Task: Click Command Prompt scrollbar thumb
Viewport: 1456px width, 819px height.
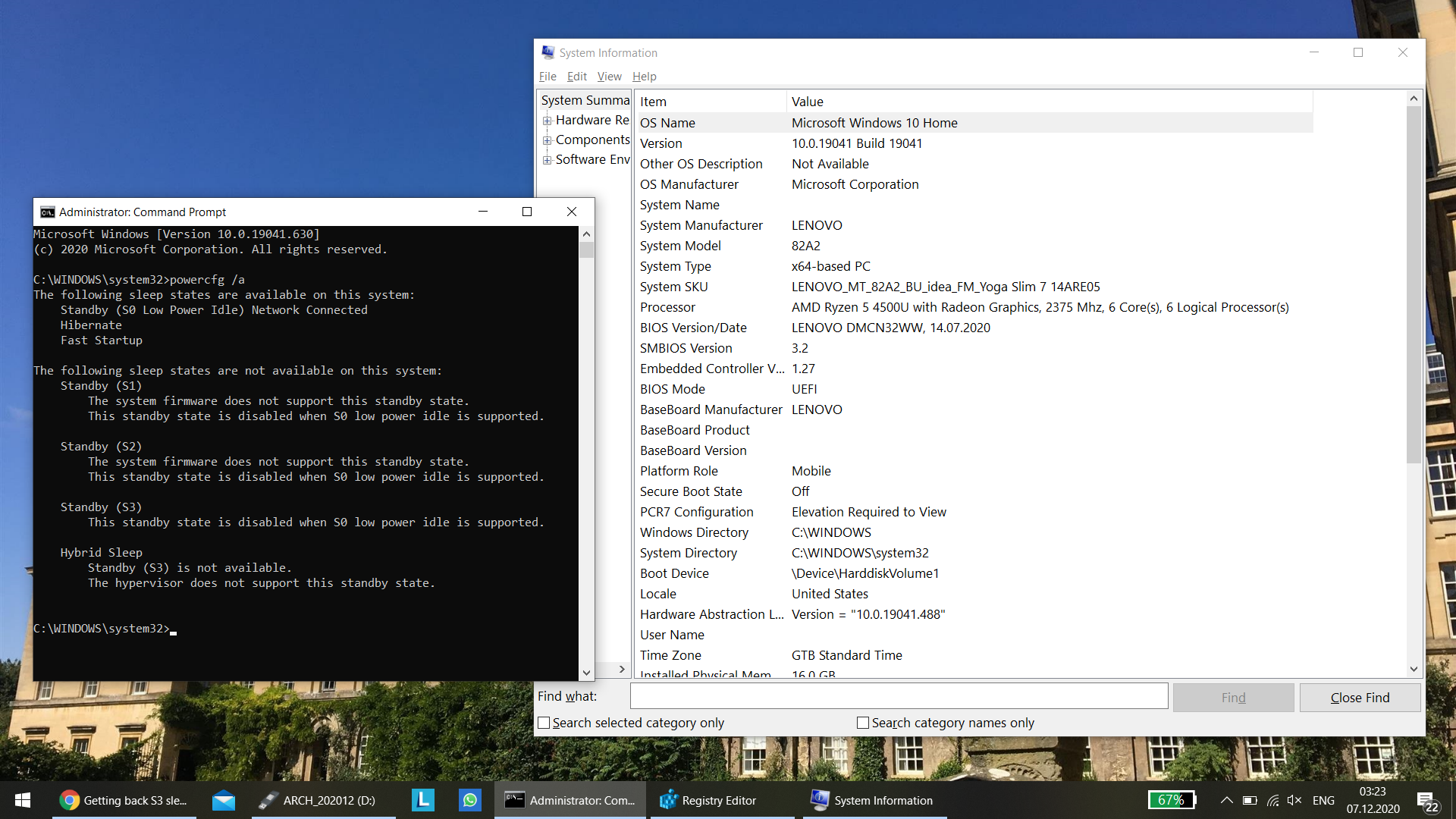Action: pos(586,249)
